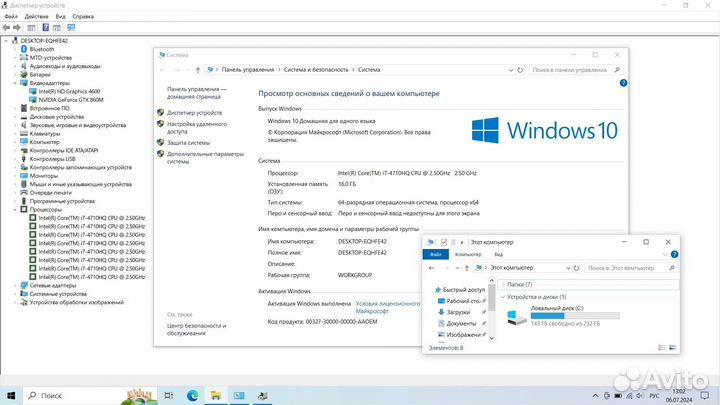Click the Up arrow in Система window
720x405 pixels.
pyautogui.click(x=198, y=70)
